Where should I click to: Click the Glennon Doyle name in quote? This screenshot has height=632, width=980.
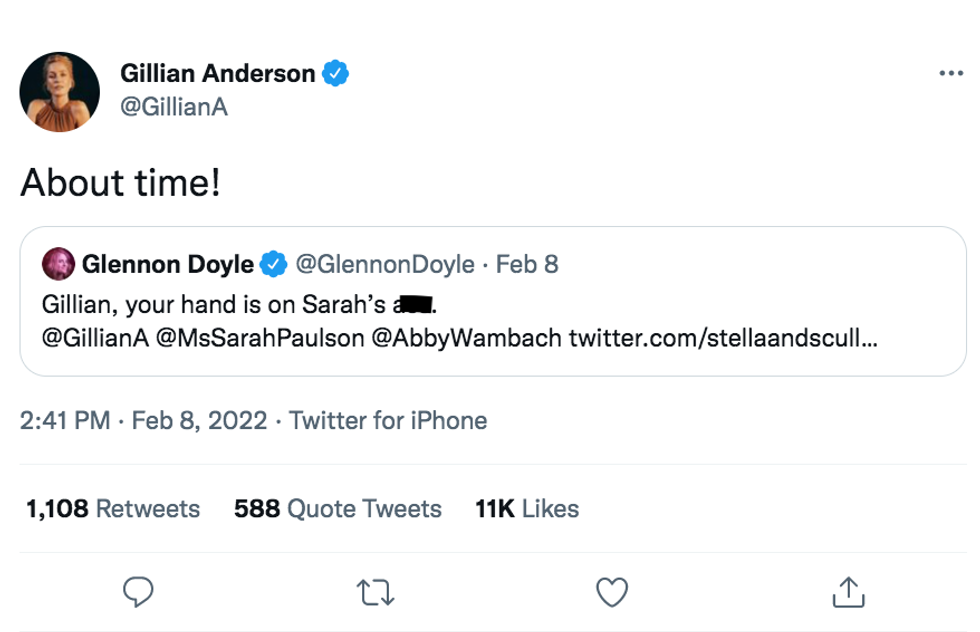[169, 264]
